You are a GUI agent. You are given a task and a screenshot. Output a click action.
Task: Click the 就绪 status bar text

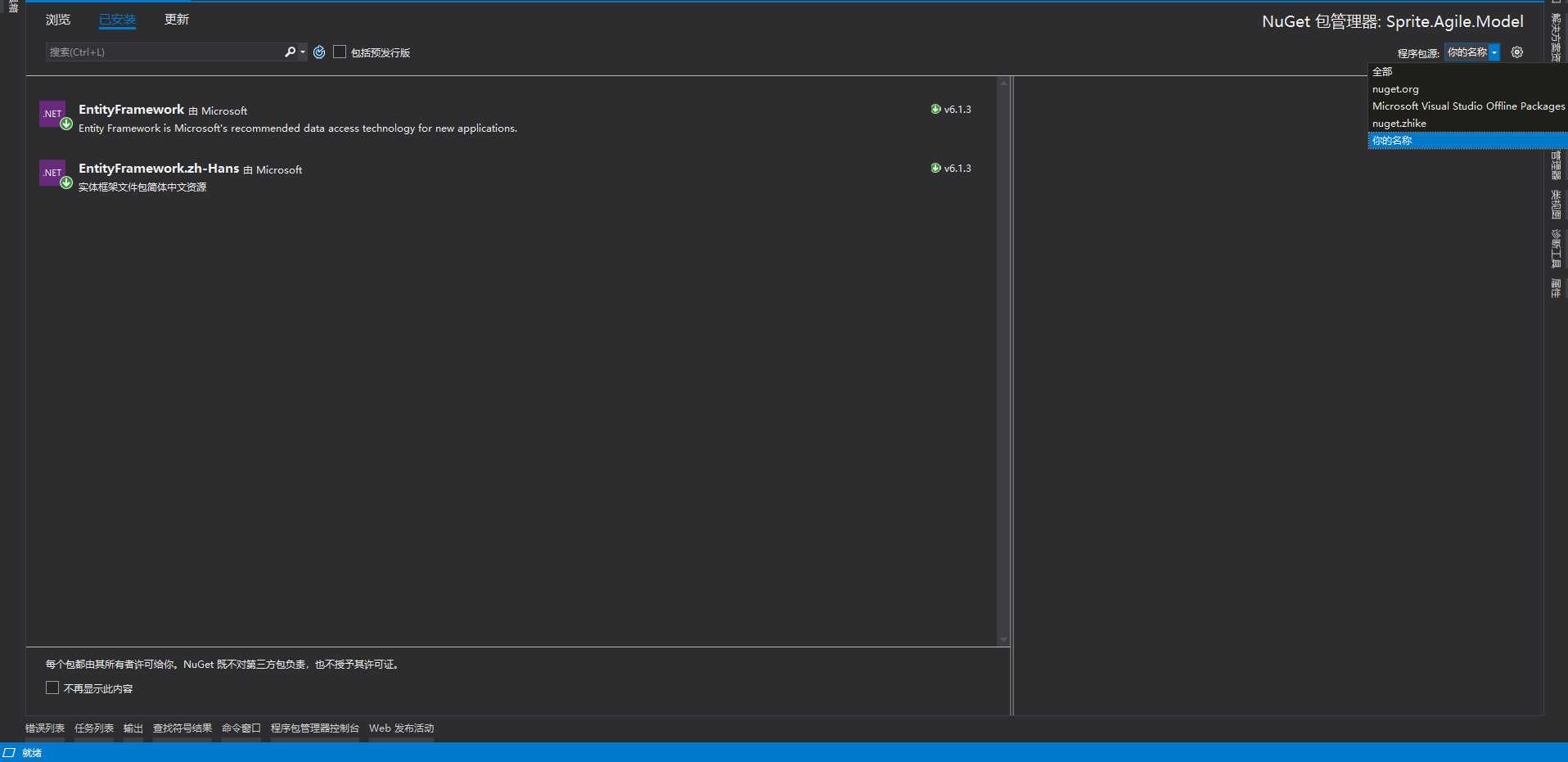(x=32, y=753)
